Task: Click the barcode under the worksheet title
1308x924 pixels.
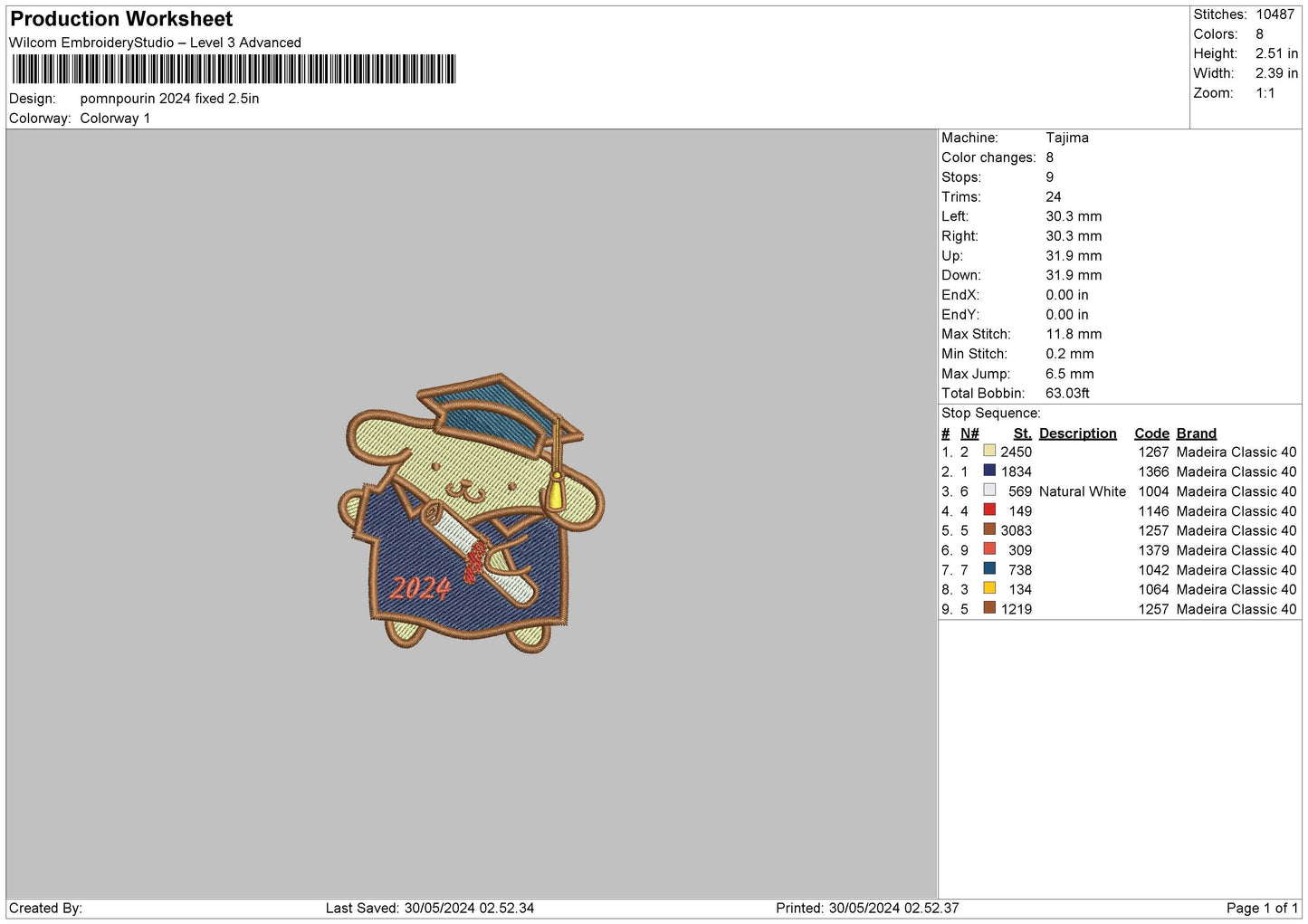Action: tap(234, 70)
